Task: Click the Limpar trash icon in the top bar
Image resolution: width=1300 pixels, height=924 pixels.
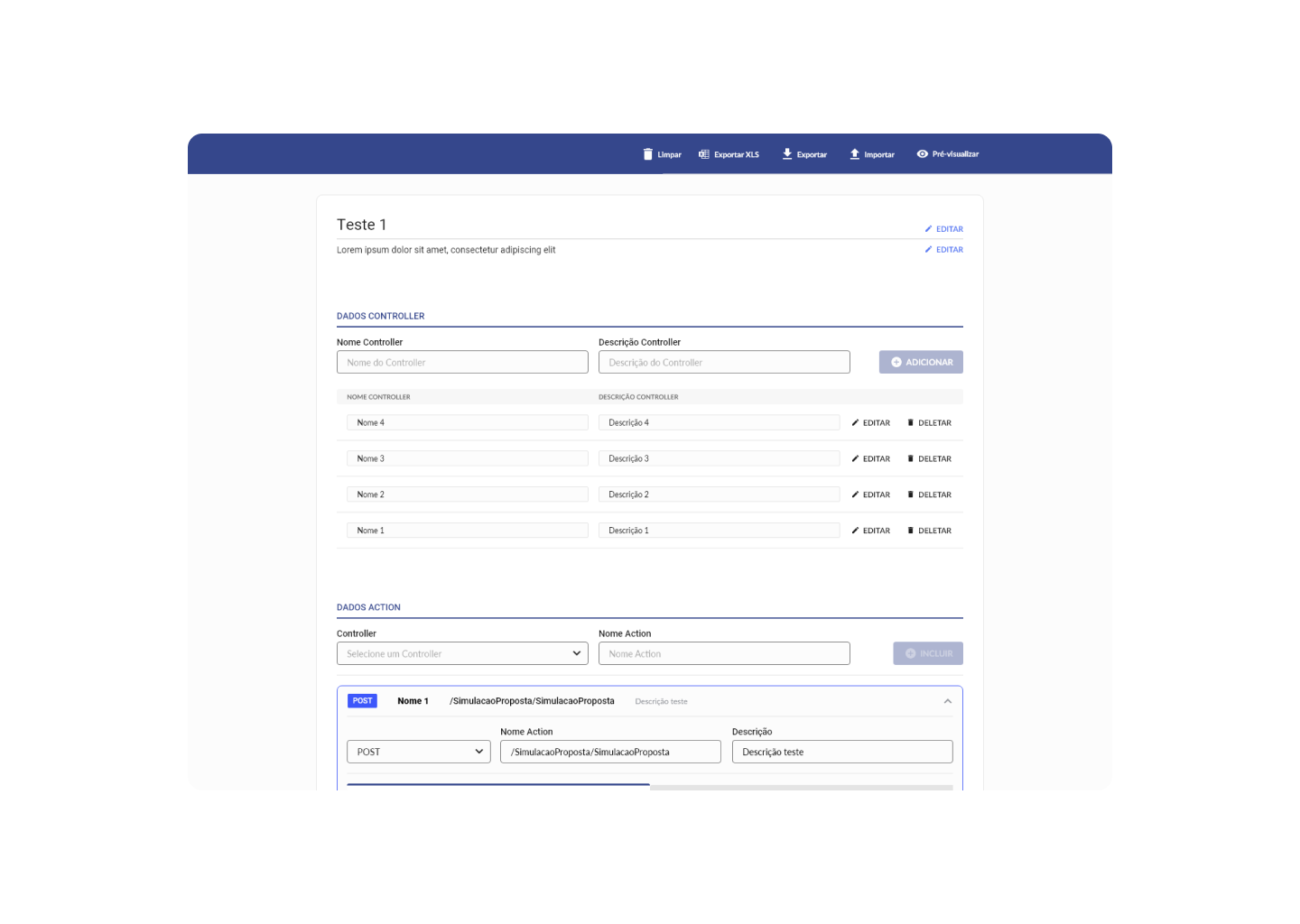Action: tap(647, 154)
